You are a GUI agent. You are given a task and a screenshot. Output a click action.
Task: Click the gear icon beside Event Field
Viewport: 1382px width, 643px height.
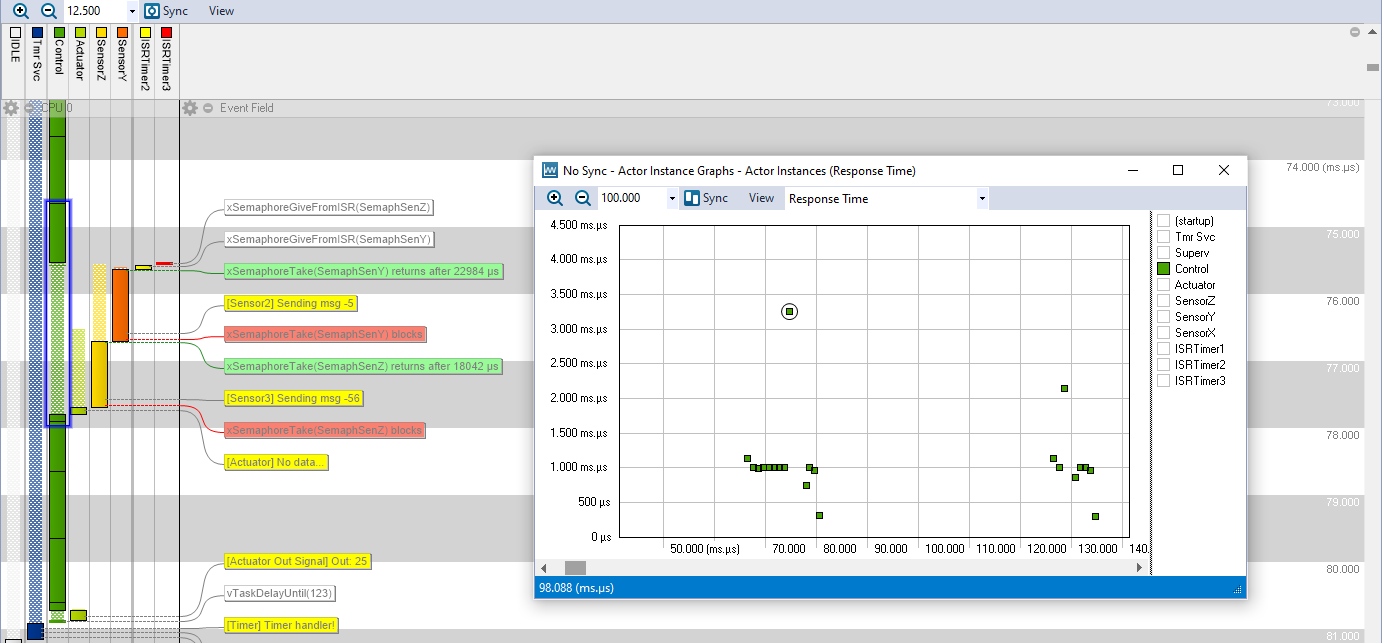pos(190,108)
